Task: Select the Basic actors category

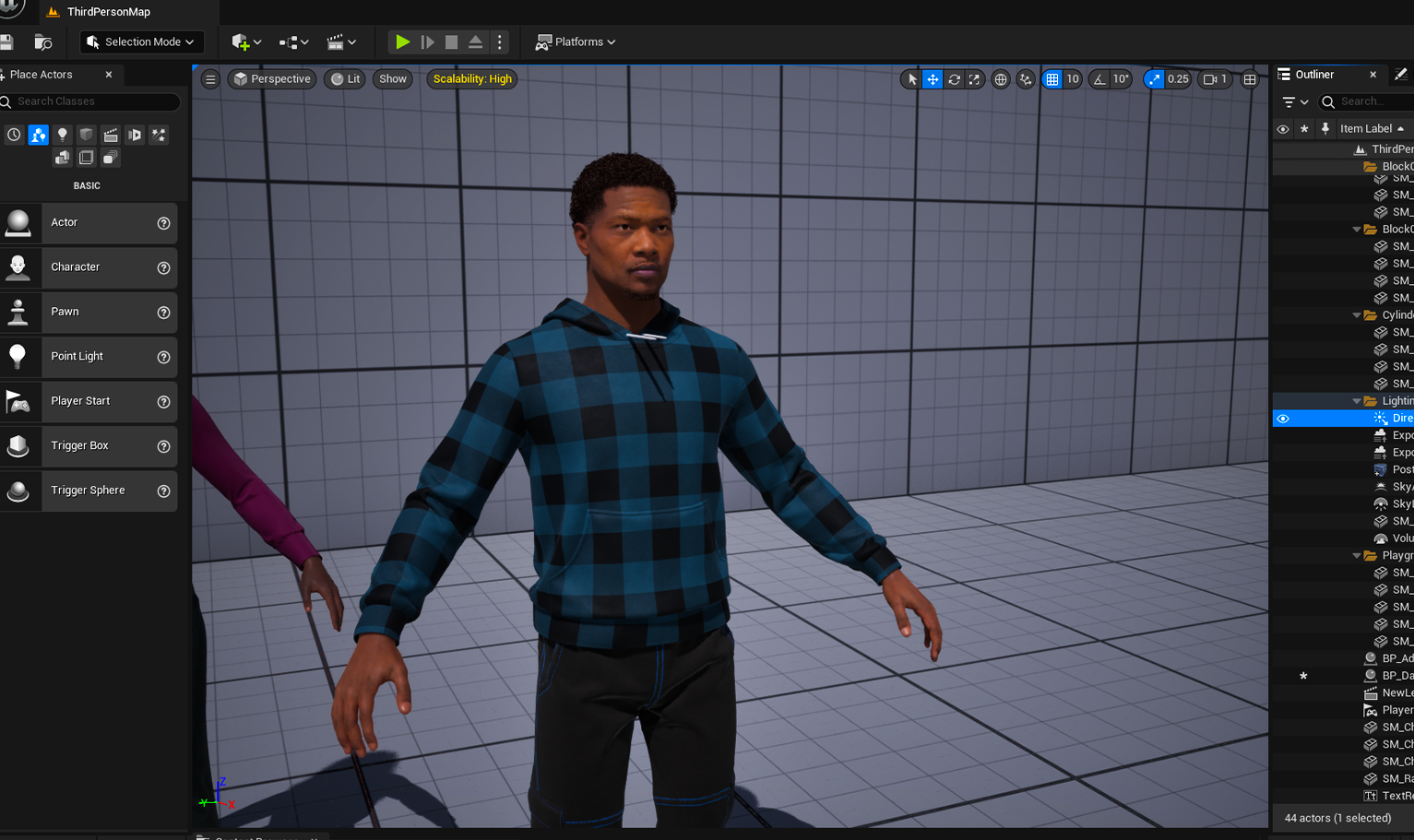Action: 38,135
